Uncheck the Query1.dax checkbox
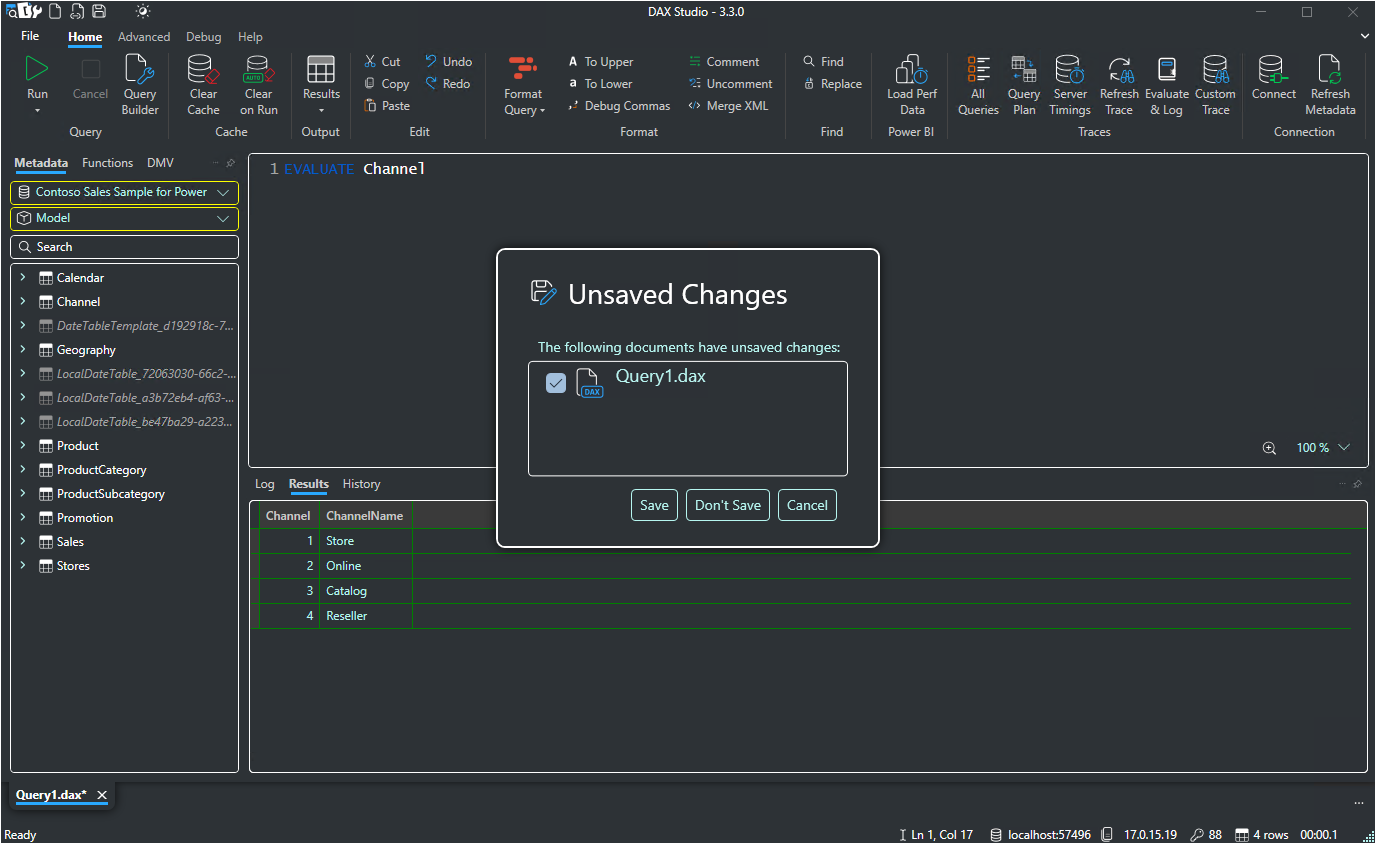 pos(556,383)
